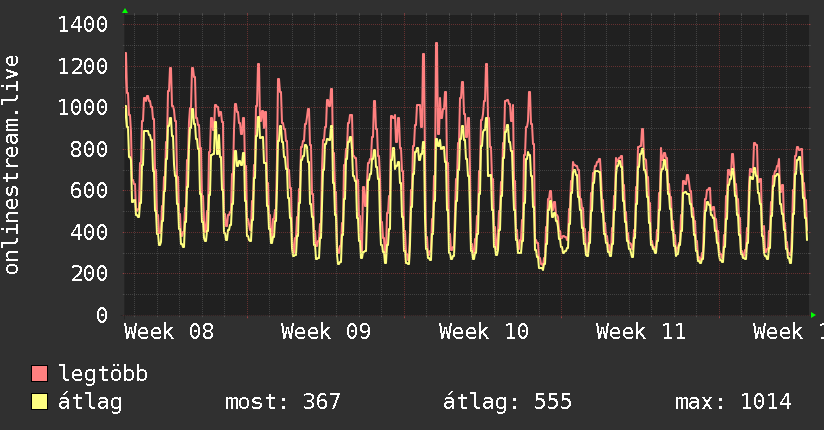This screenshot has width=824, height=430.
Task: Click the 600 y-axis value
Action: (x=89, y=191)
